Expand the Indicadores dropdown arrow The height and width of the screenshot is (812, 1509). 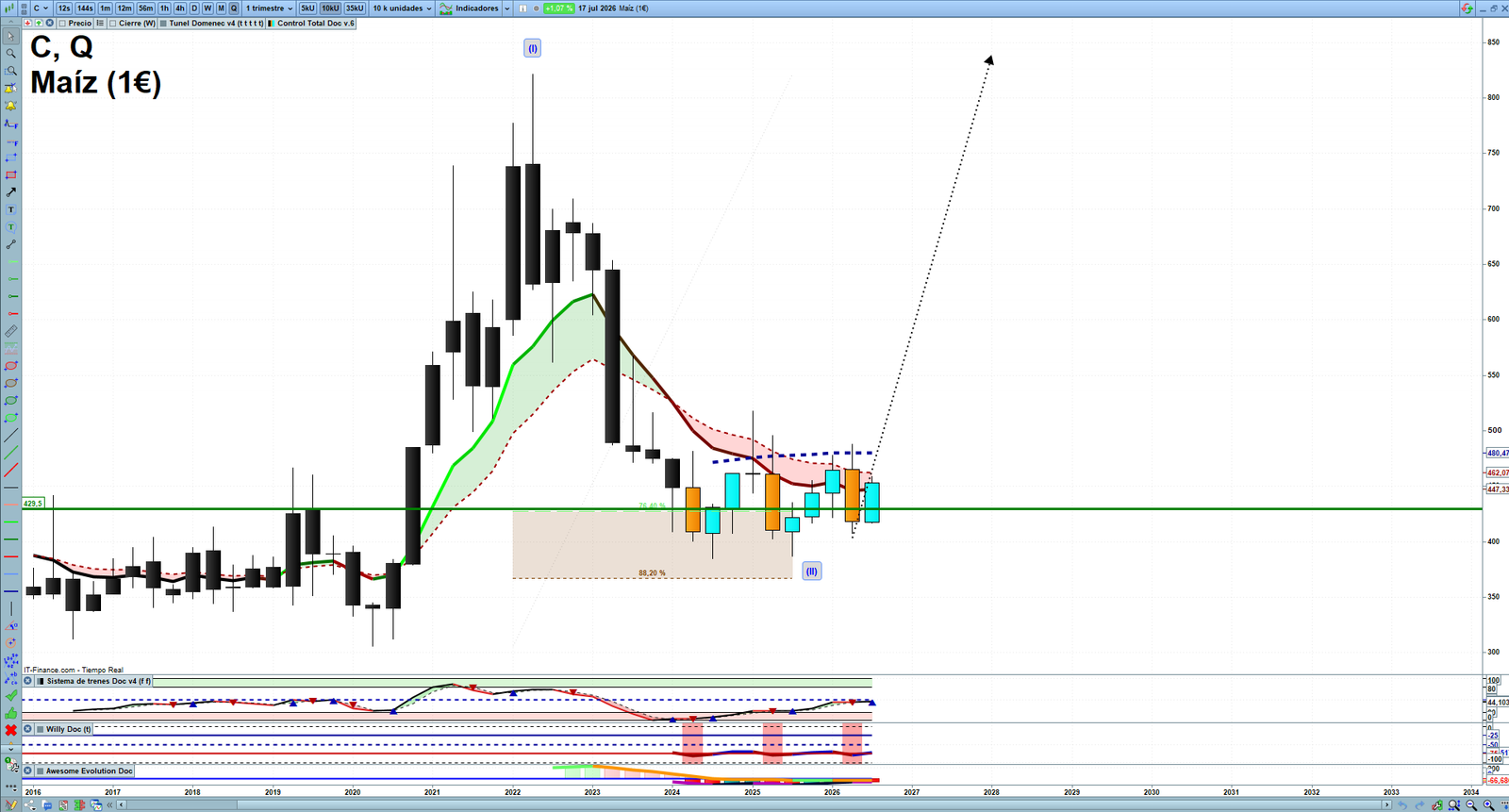506,8
